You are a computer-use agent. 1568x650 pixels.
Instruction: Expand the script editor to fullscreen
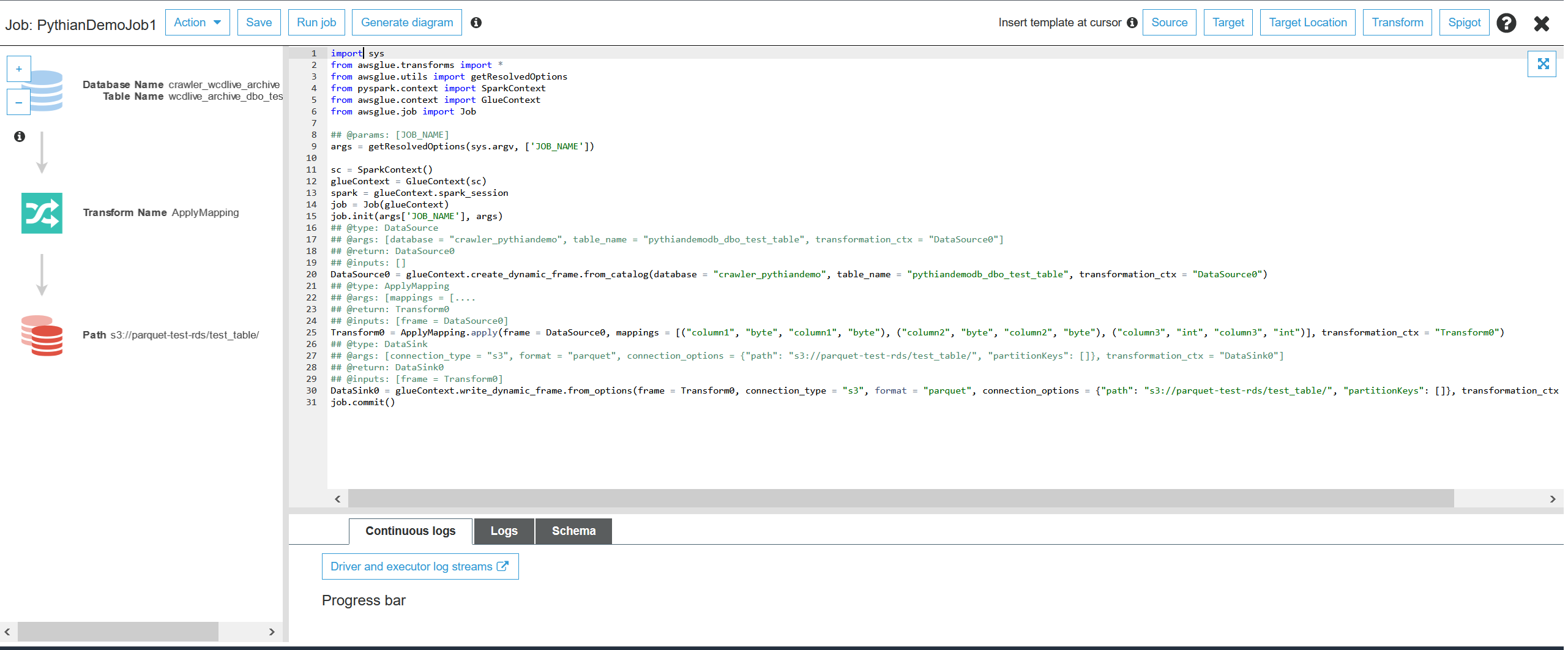(x=1543, y=64)
